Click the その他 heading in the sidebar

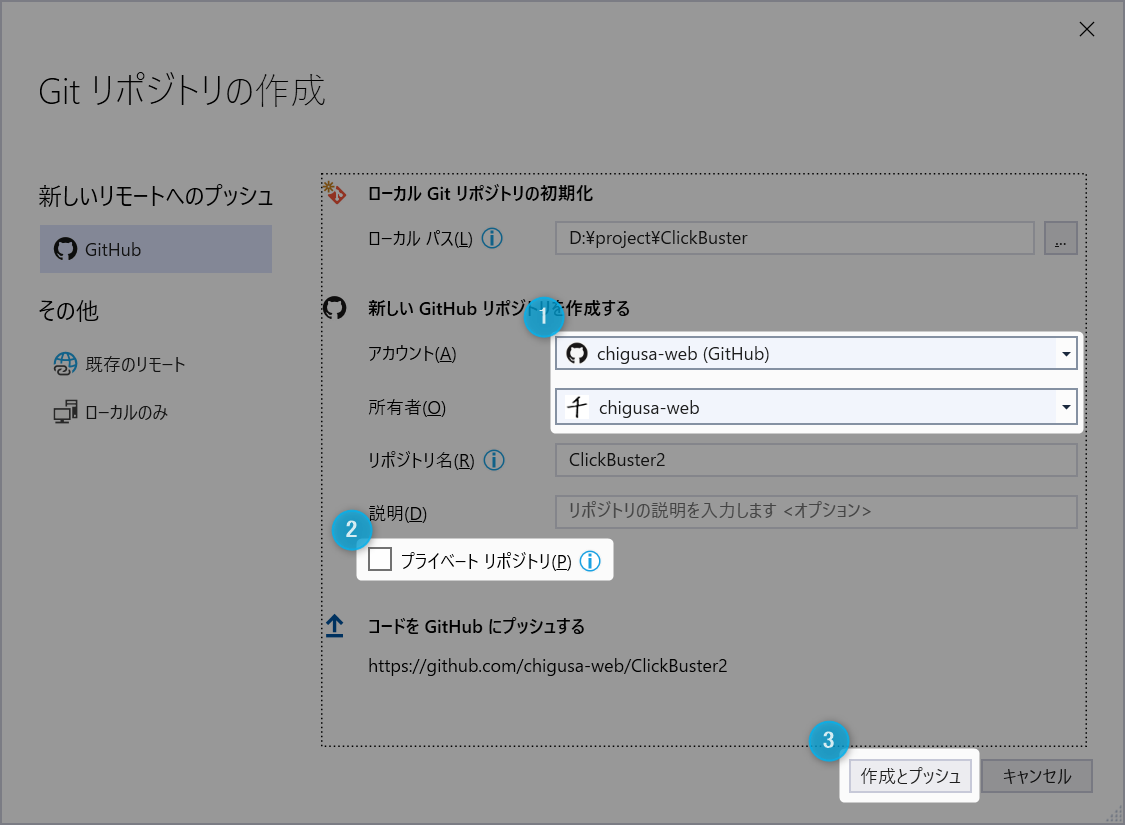tap(68, 311)
